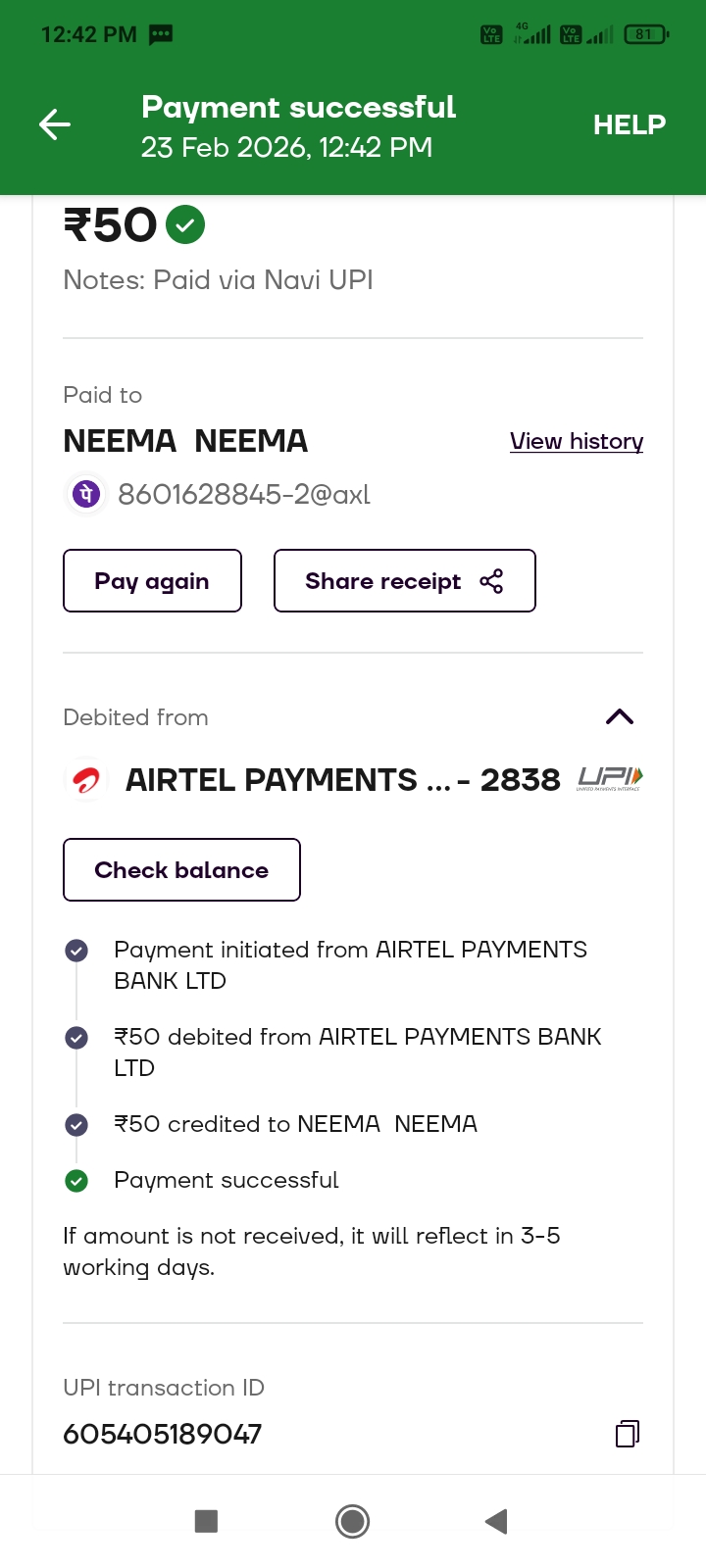Tap share icon inside Share receipt

tap(491, 581)
